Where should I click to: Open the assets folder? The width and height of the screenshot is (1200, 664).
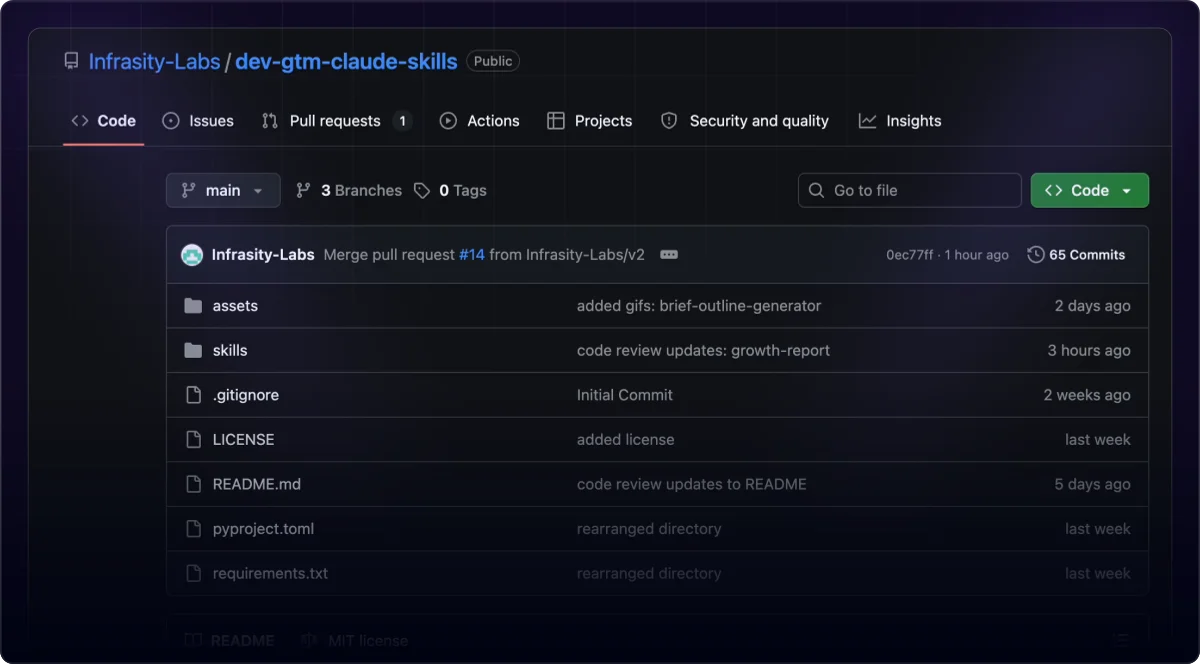pos(235,306)
